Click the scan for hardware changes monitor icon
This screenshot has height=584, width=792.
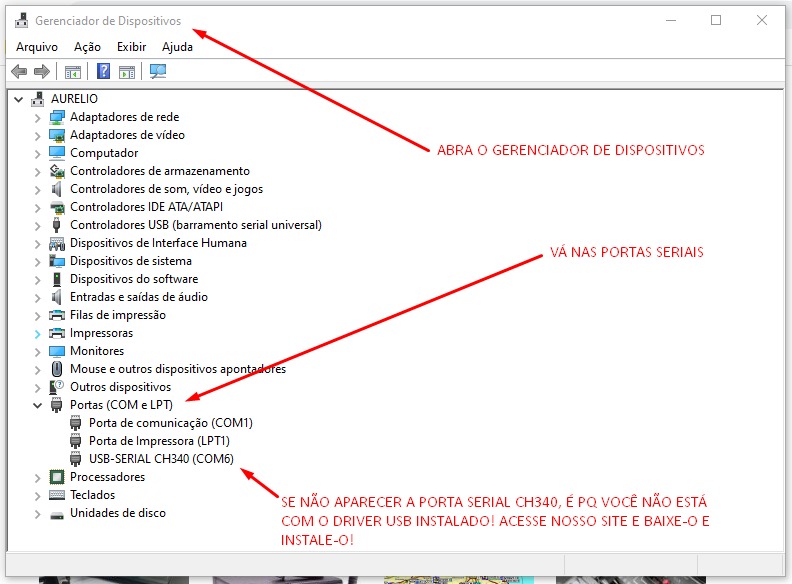pos(158,71)
